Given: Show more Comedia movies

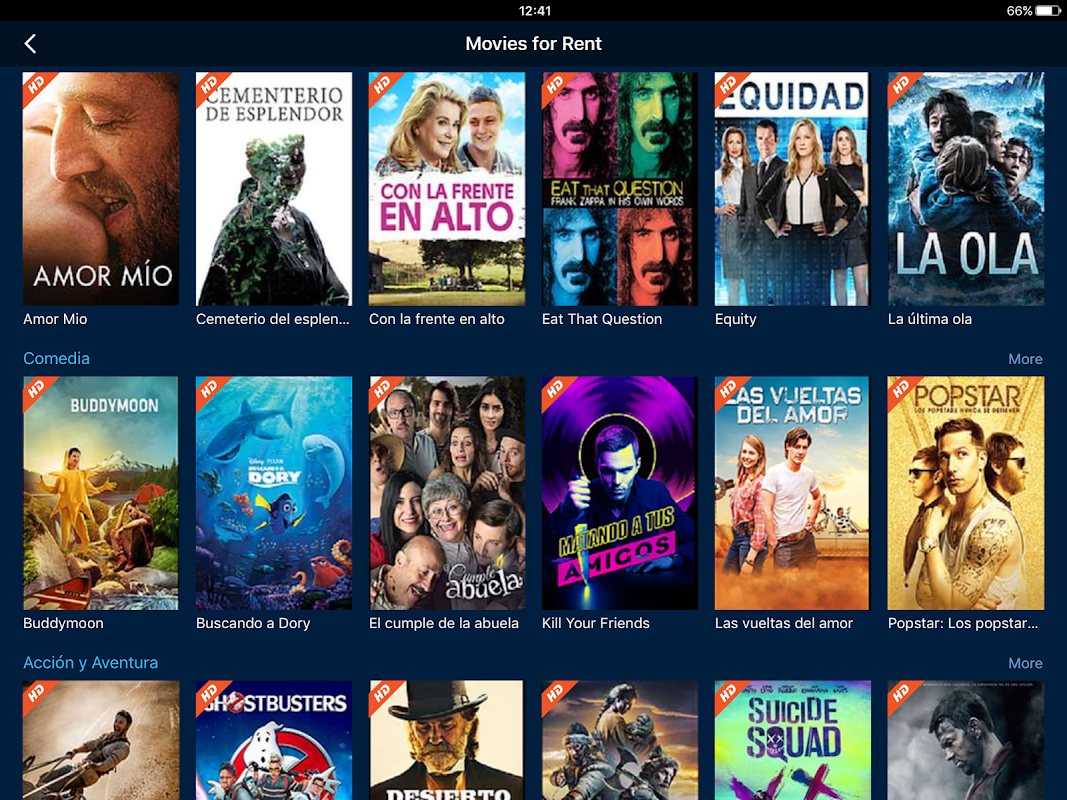Looking at the screenshot, I should pos(1025,359).
